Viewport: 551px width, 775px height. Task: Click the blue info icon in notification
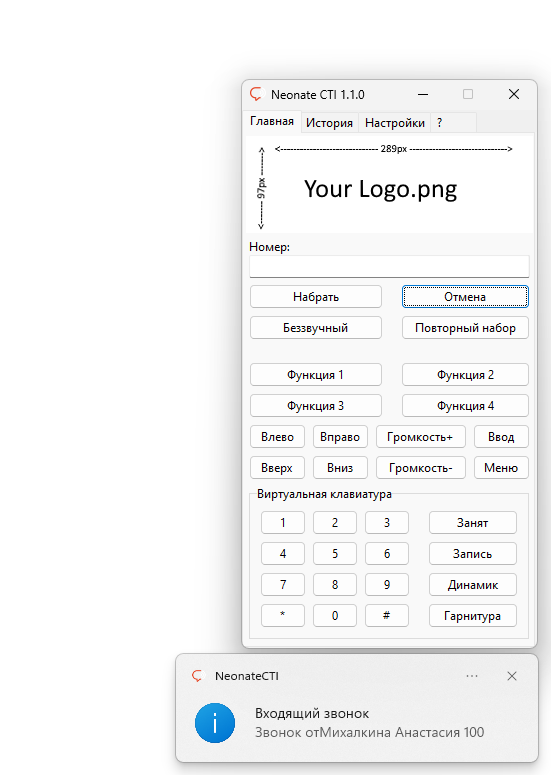[215, 723]
